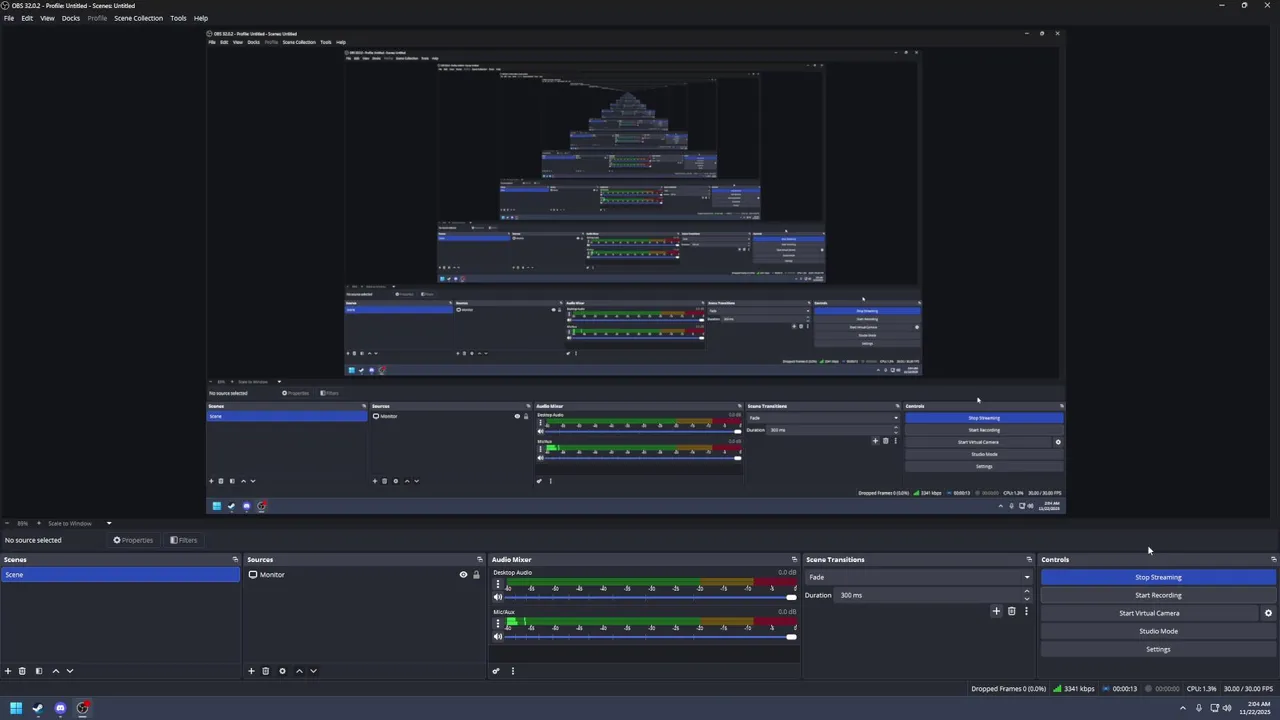Image resolution: width=1280 pixels, height=720 pixels.
Task: Open system tray volume icon
Action: point(1227,708)
